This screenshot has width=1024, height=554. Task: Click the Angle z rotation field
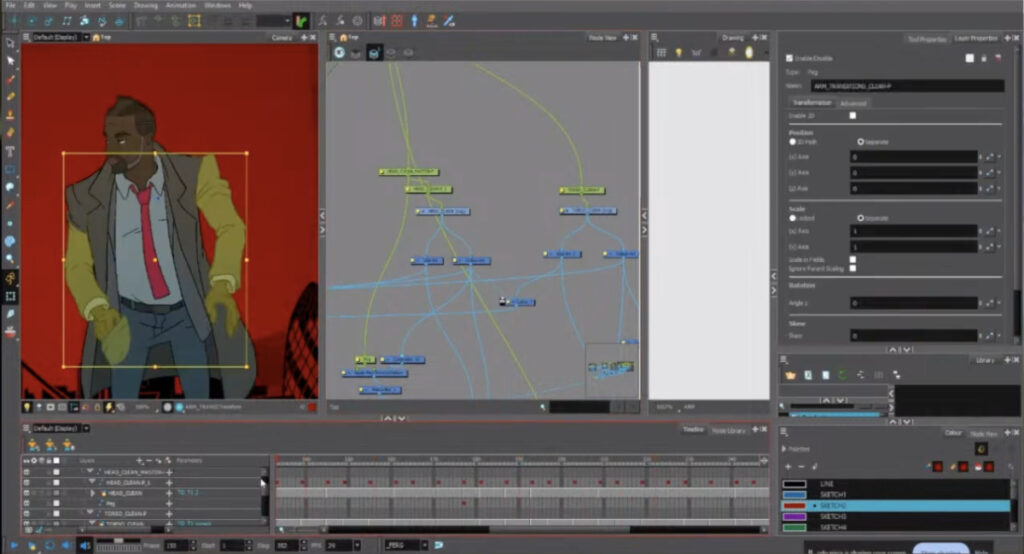913,303
